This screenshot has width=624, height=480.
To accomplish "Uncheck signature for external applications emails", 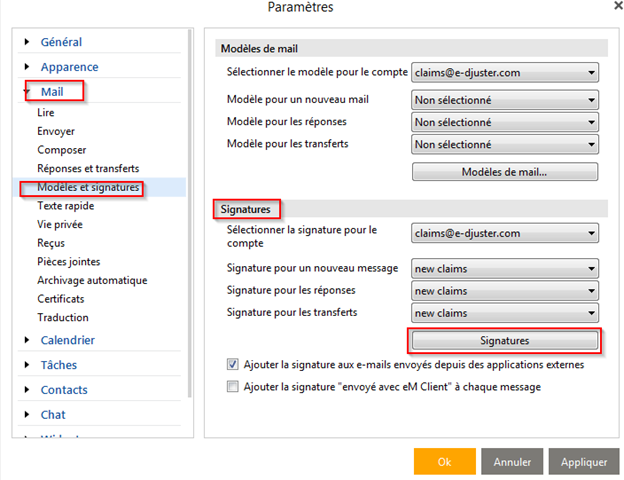I will tap(233, 364).
